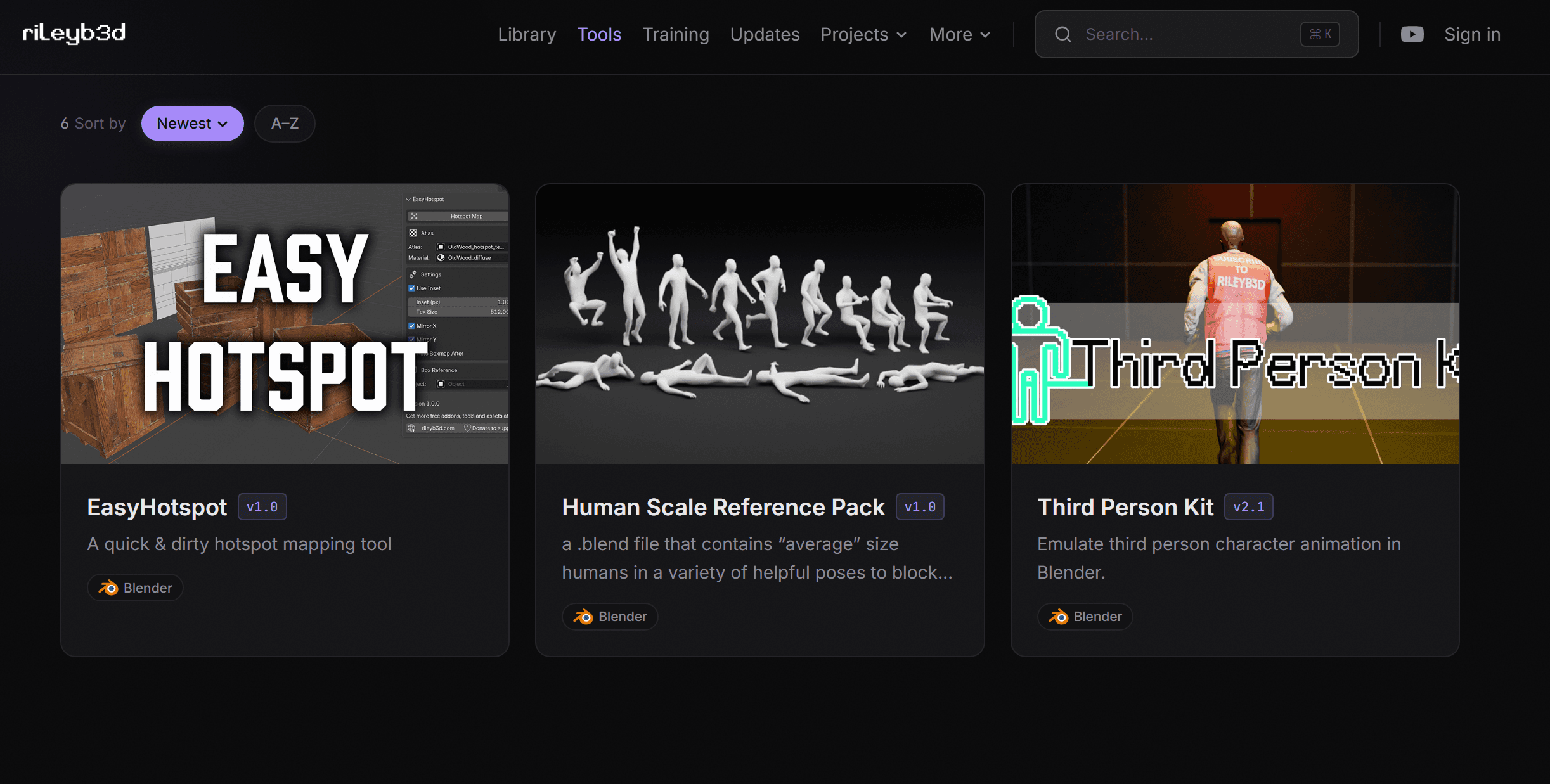Sort tools A–Z
This screenshot has width=1550, height=784.
[x=285, y=124]
